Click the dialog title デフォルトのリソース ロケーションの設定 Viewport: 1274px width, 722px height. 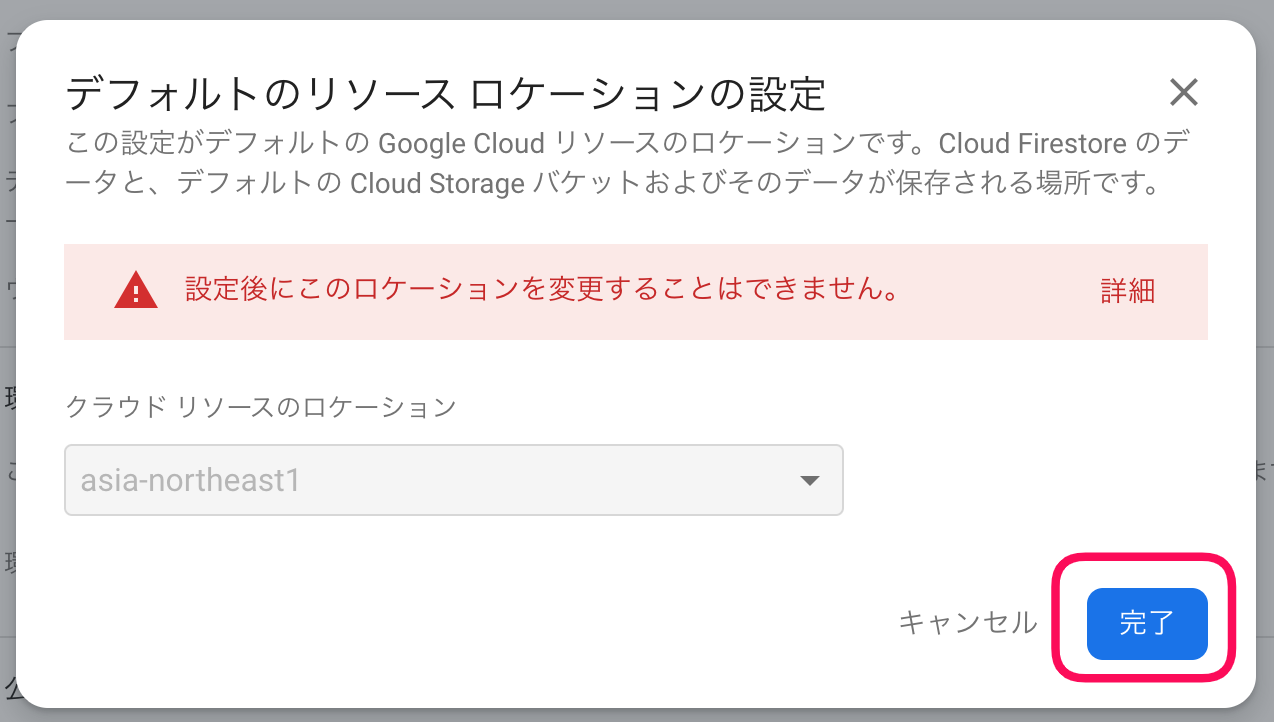pyautogui.click(x=445, y=95)
